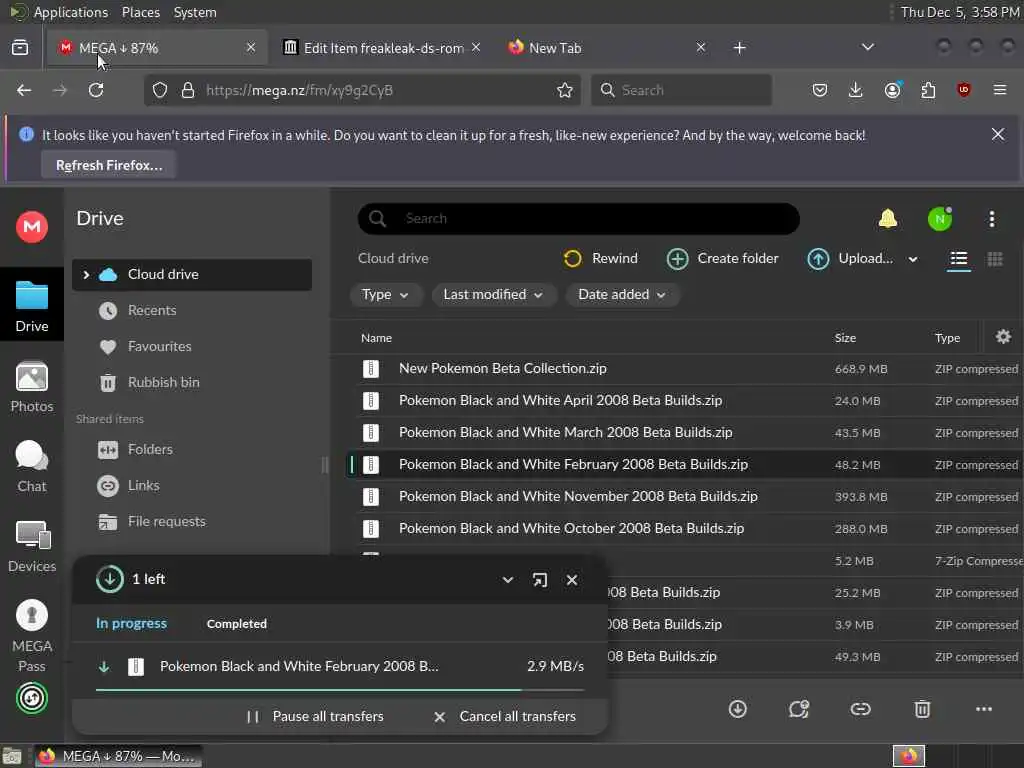The height and width of the screenshot is (768, 1024).
Task: Switch to the Edit Item freakleak-ds-rom tab
Action: click(x=383, y=48)
